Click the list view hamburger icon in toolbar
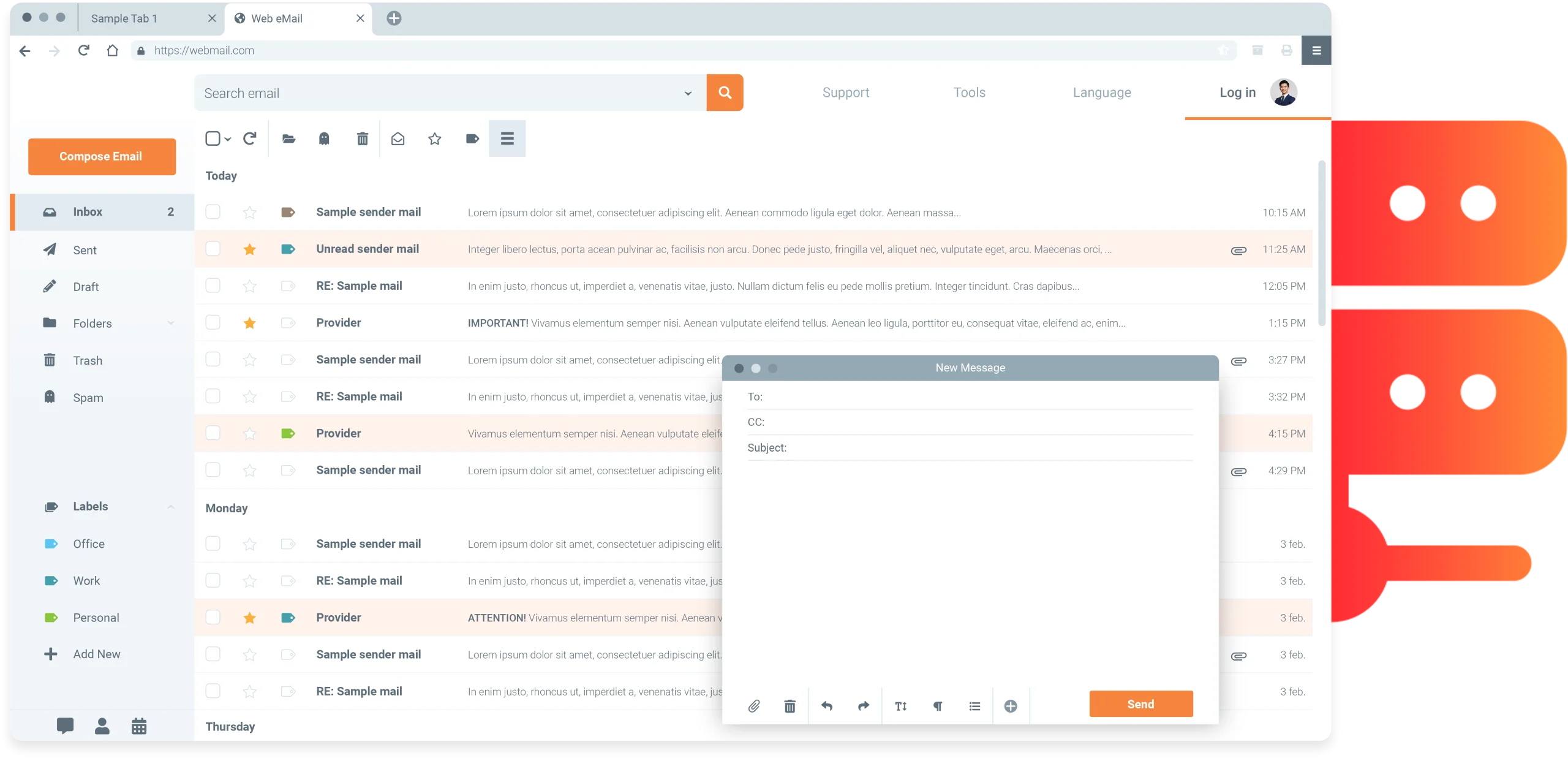1568x758 pixels. click(507, 138)
